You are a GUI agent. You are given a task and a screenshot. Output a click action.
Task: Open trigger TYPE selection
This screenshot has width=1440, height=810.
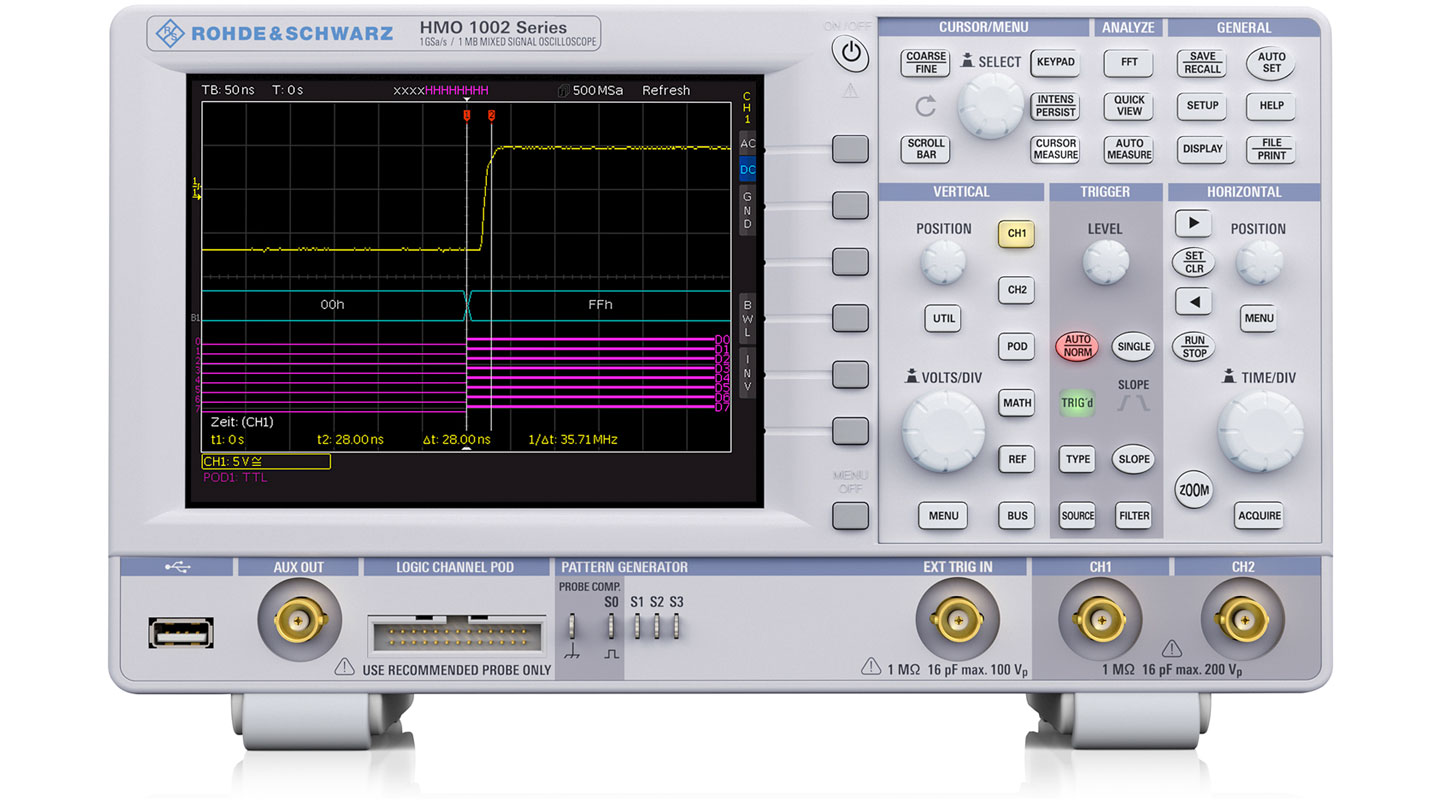[1077, 459]
